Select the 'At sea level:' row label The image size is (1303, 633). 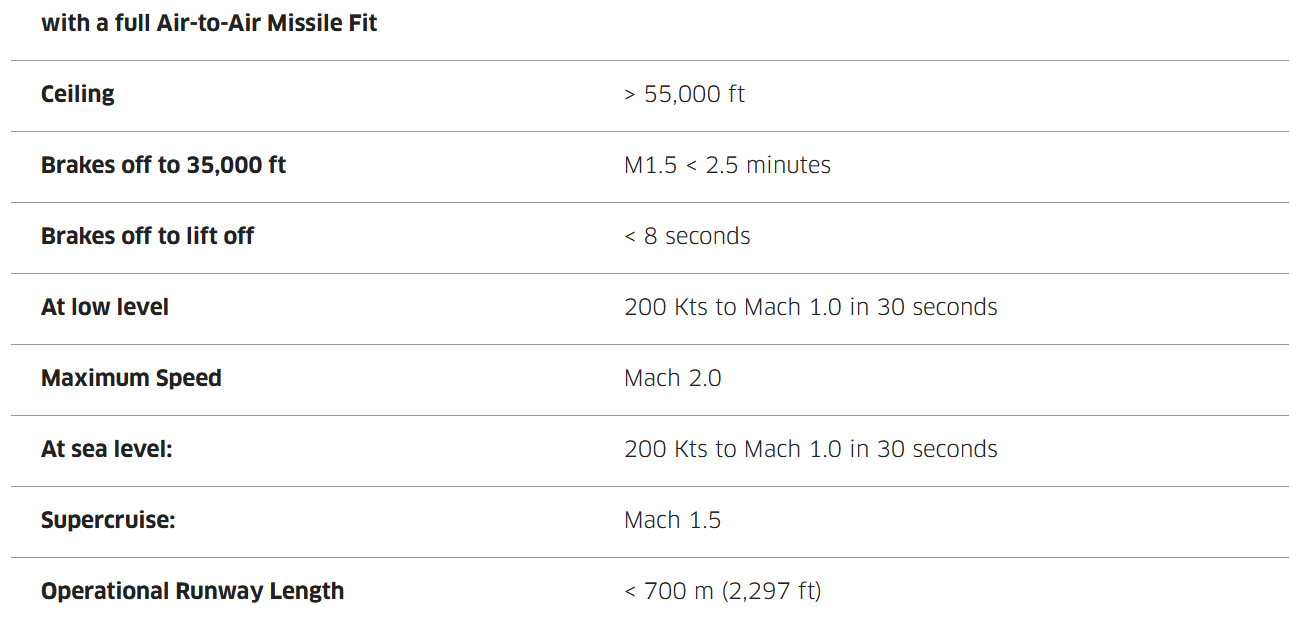107,449
